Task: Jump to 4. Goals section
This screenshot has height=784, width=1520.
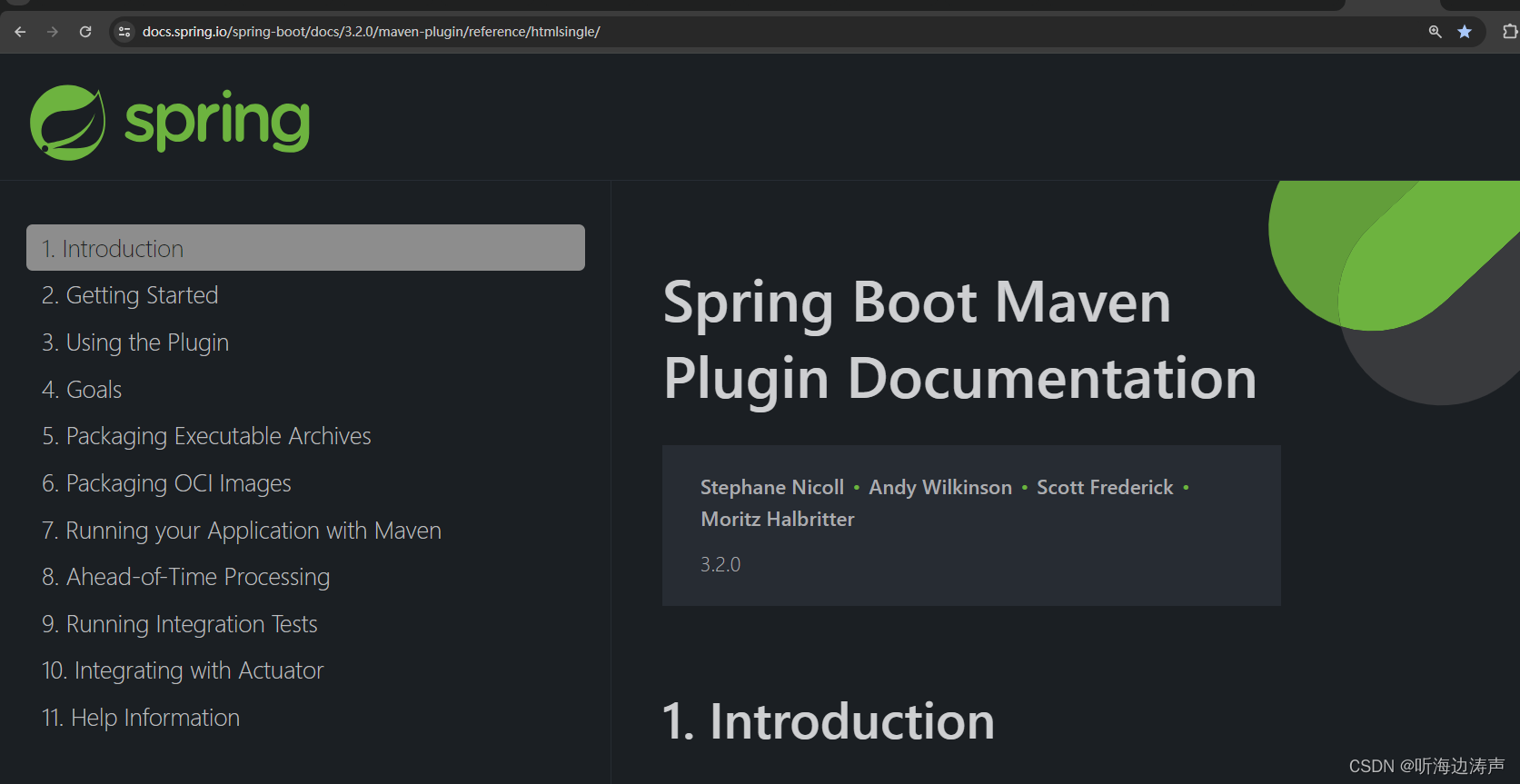Action: 82,390
